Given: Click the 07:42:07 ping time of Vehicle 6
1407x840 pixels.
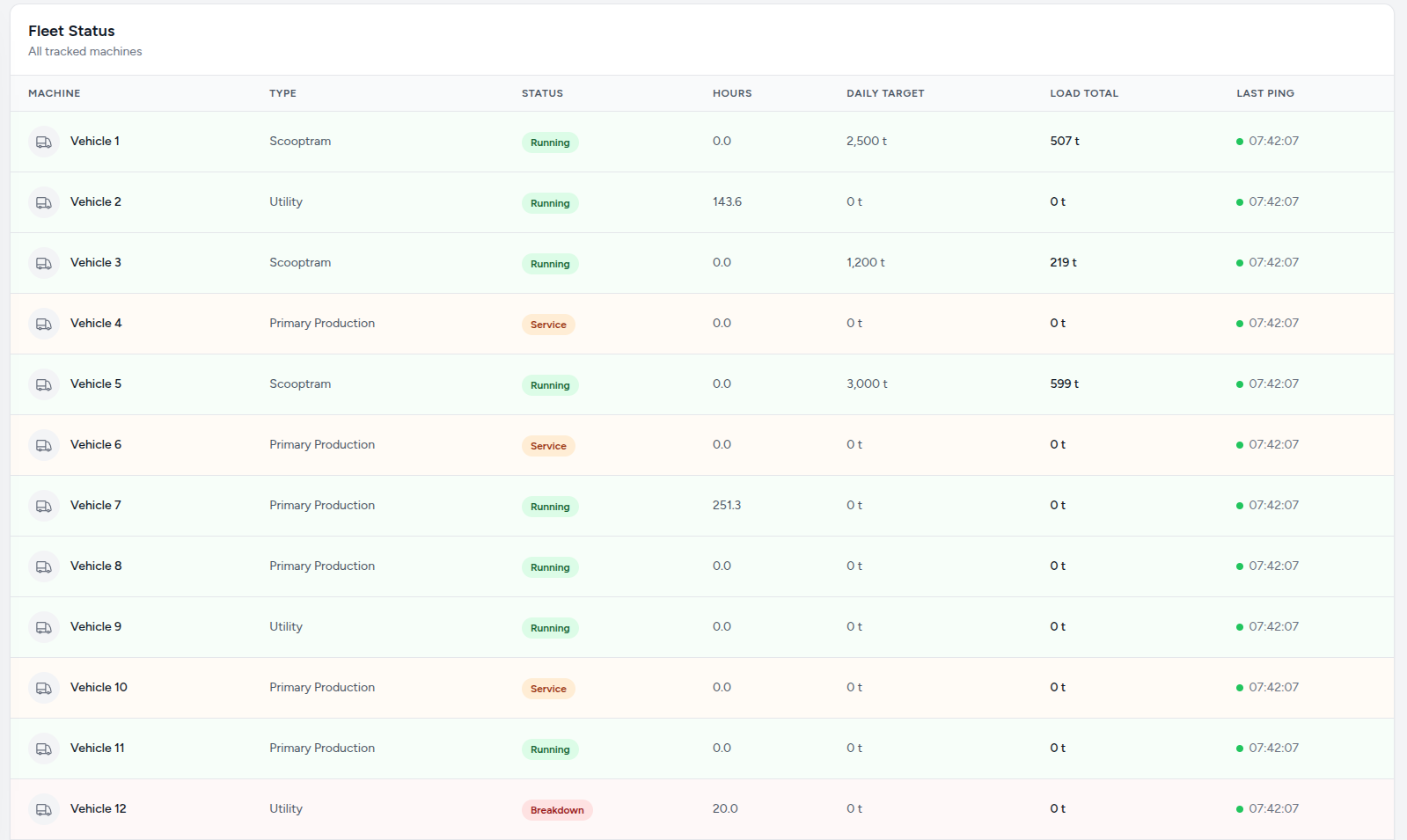Looking at the screenshot, I should pos(1273,444).
